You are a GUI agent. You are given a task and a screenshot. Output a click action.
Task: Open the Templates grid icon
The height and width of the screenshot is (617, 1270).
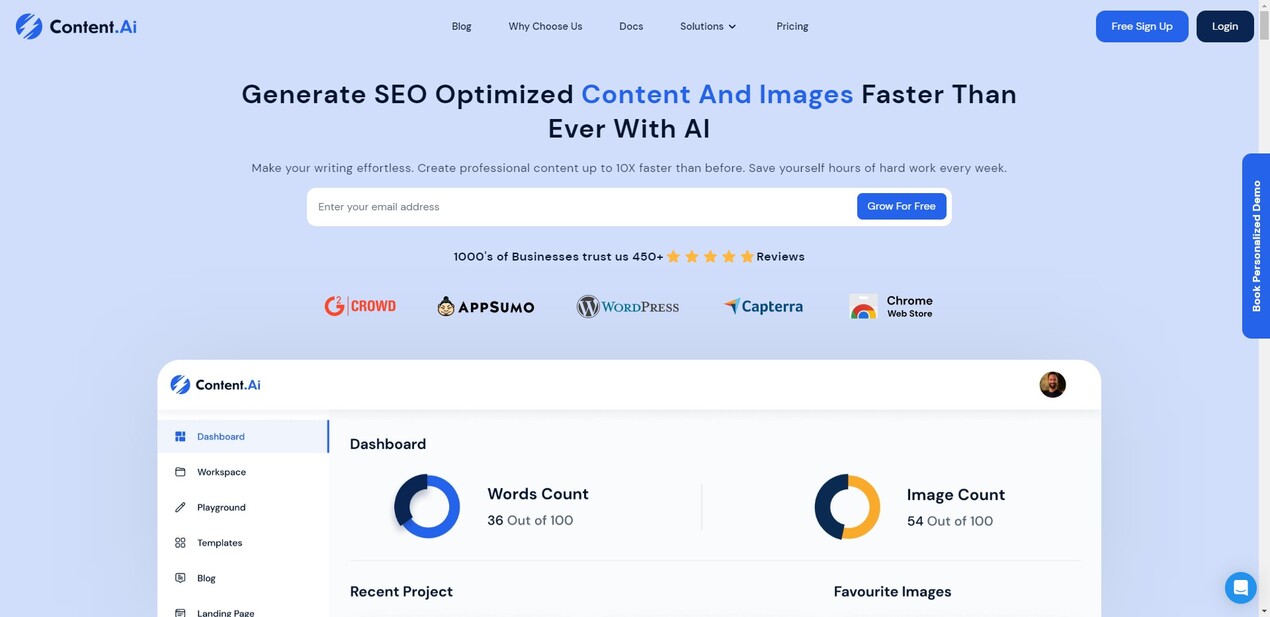[x=180, y=542]
